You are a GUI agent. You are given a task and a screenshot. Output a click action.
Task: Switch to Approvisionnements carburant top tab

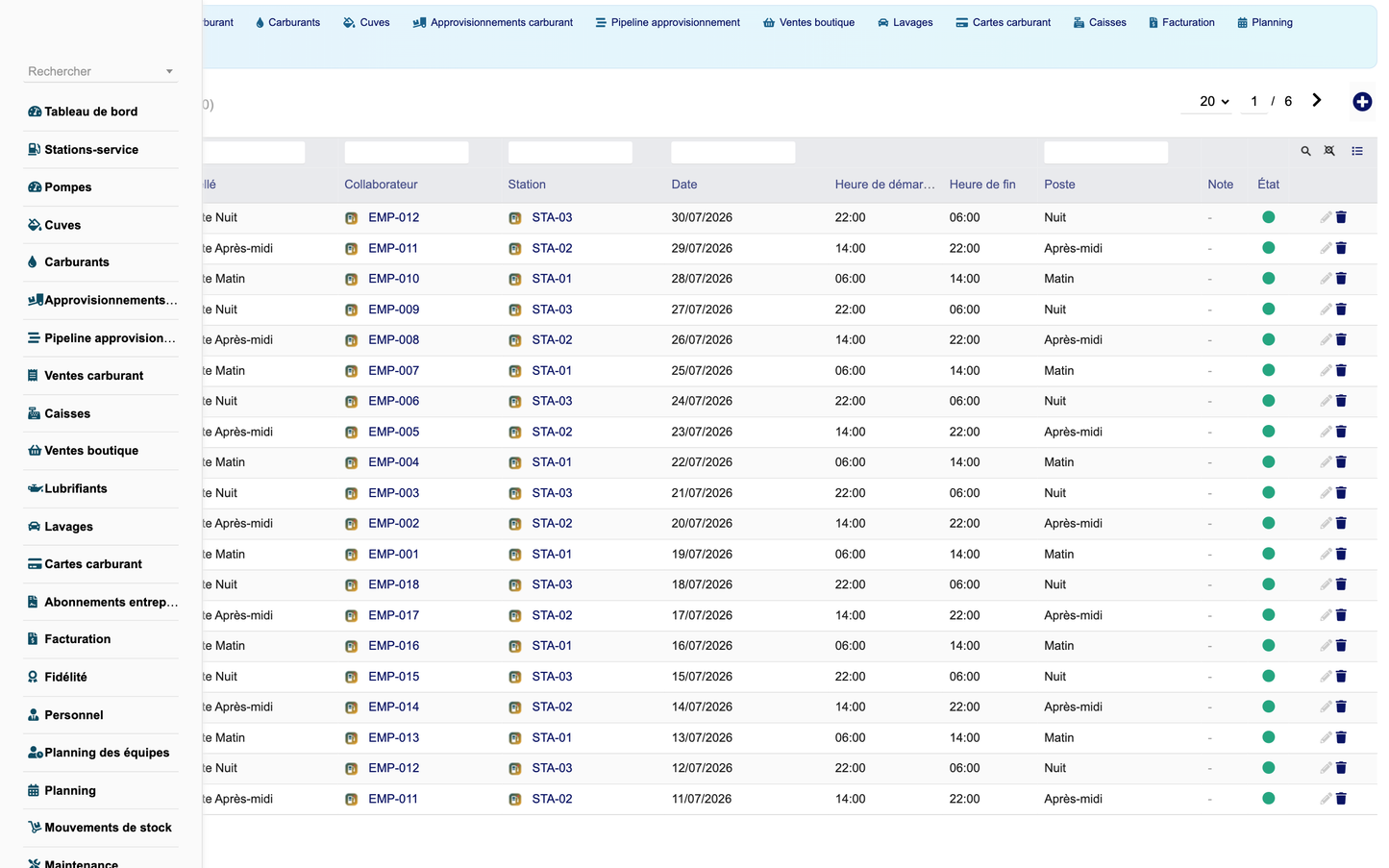pyautogui.click(x=492, y=22)
